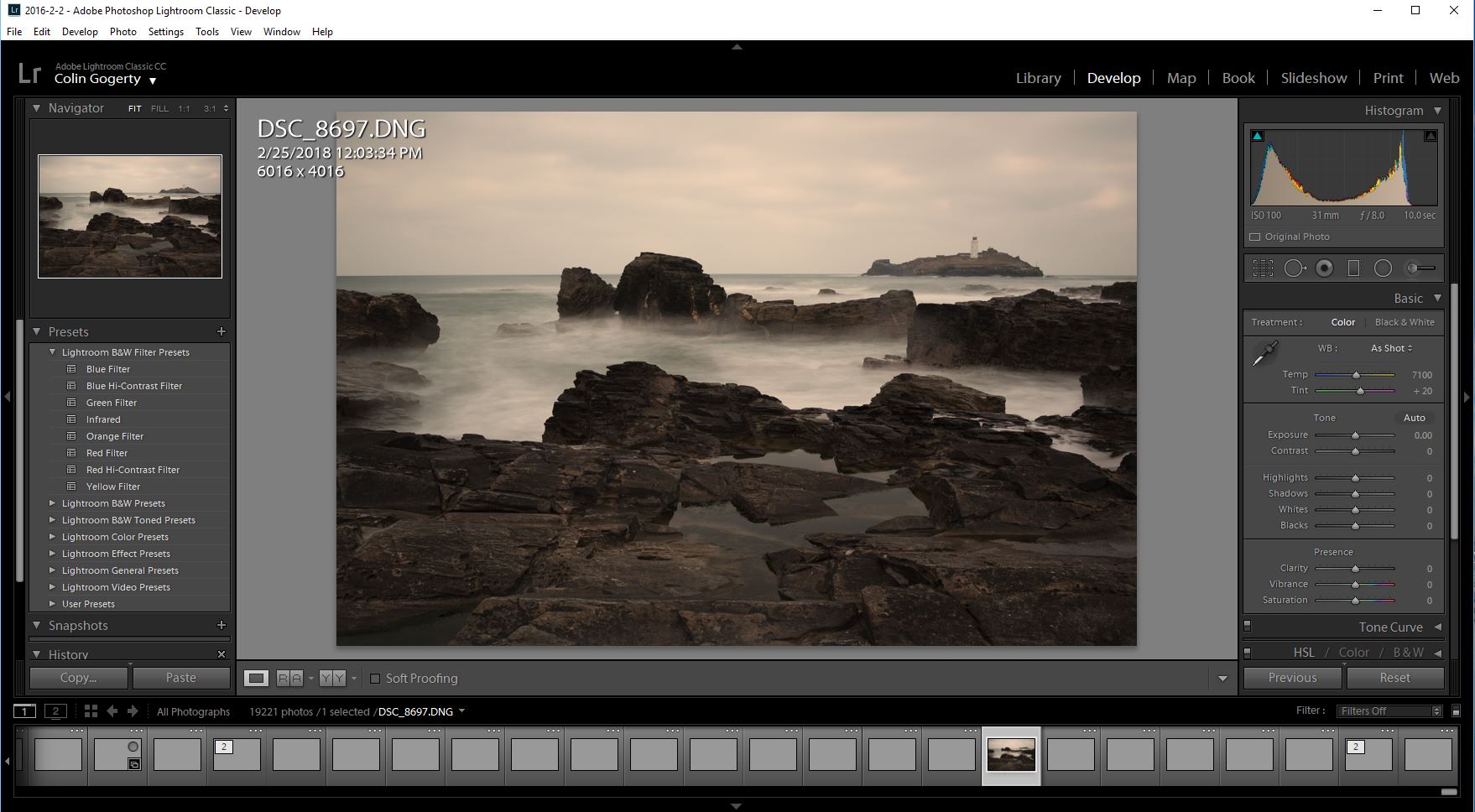The width and height of the screenshot is (1475, 812).
Task: Add a new preset with plus icon
Action: 222,331
